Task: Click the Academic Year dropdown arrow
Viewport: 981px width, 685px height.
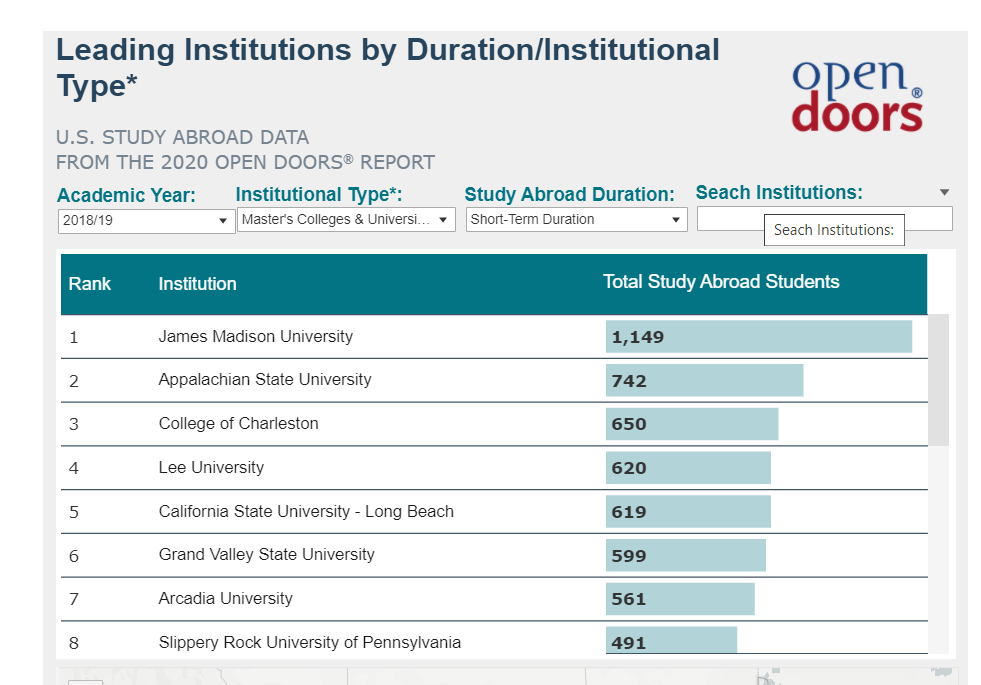Action: click(225, 219)
